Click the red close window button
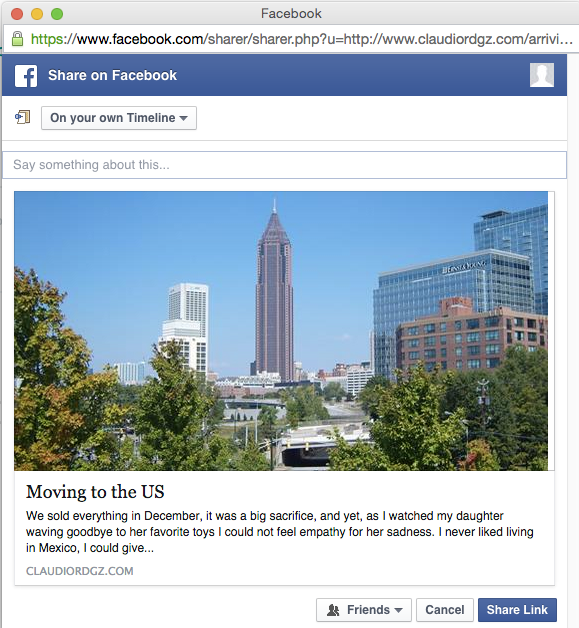This screenshot has width=579, height=628. (17, 14)
